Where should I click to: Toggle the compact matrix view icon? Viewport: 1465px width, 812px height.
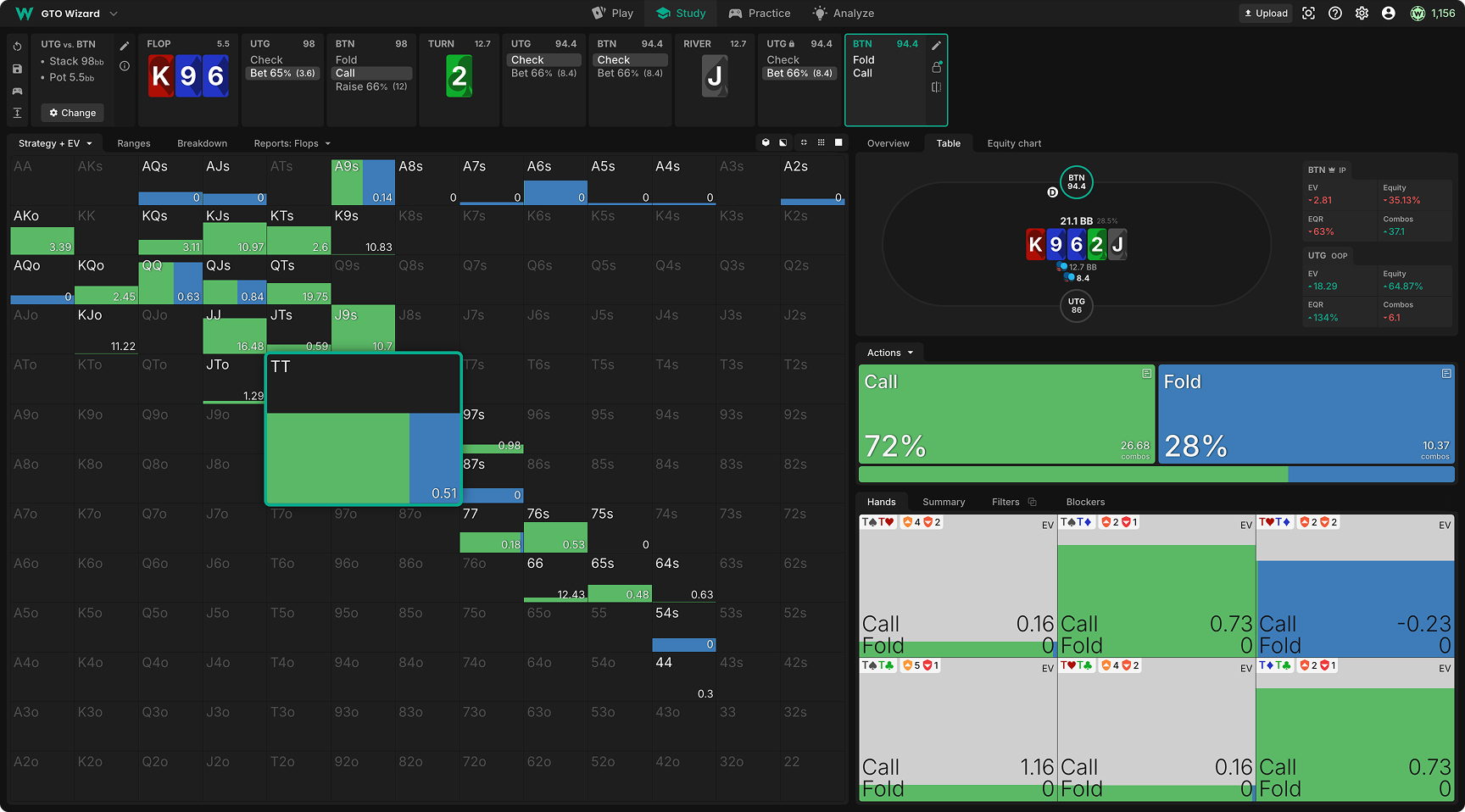pyautogui.click(x=804, y=142)
